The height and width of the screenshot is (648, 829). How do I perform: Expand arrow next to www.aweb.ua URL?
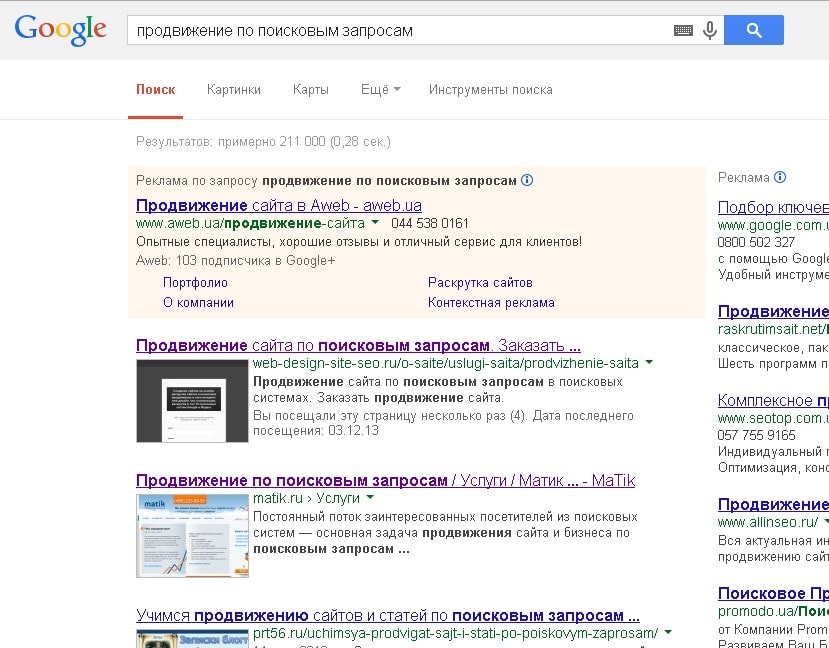[375, 223]
